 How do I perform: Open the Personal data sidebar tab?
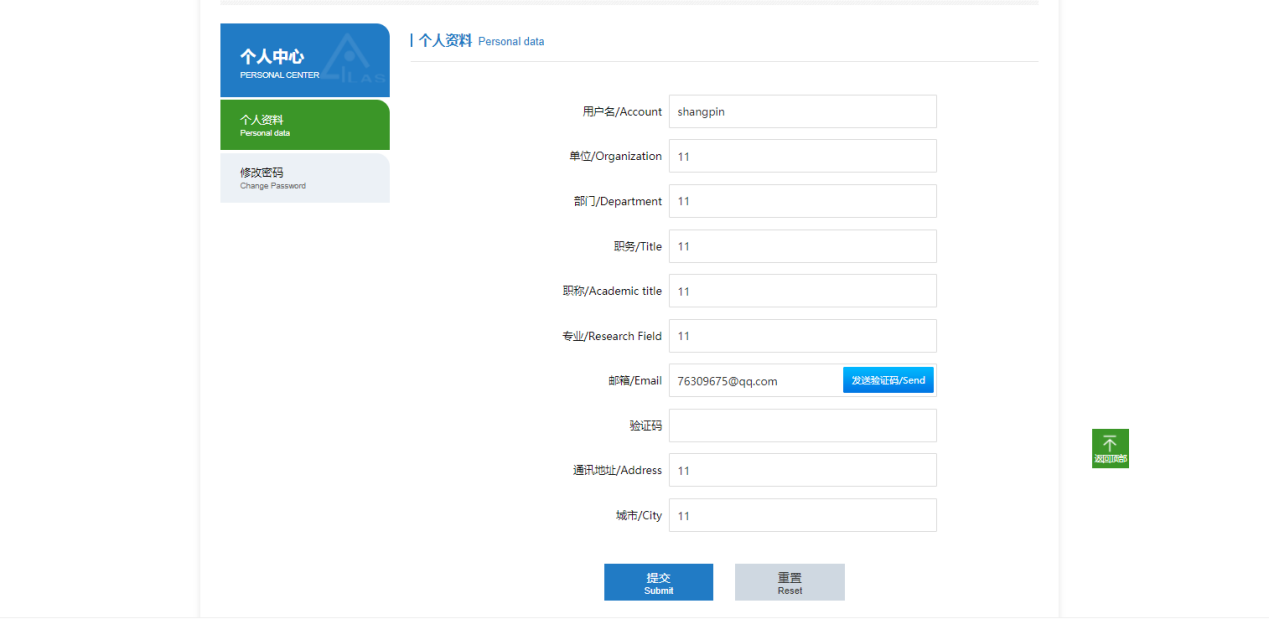click(x=304, y=125)
